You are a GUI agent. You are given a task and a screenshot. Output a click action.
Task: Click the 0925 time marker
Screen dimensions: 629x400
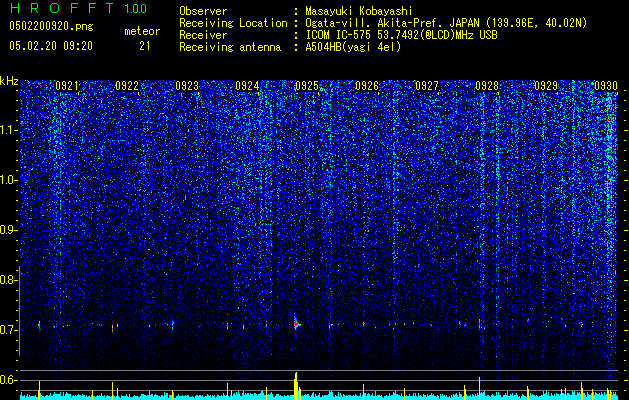tap(307, 86)
